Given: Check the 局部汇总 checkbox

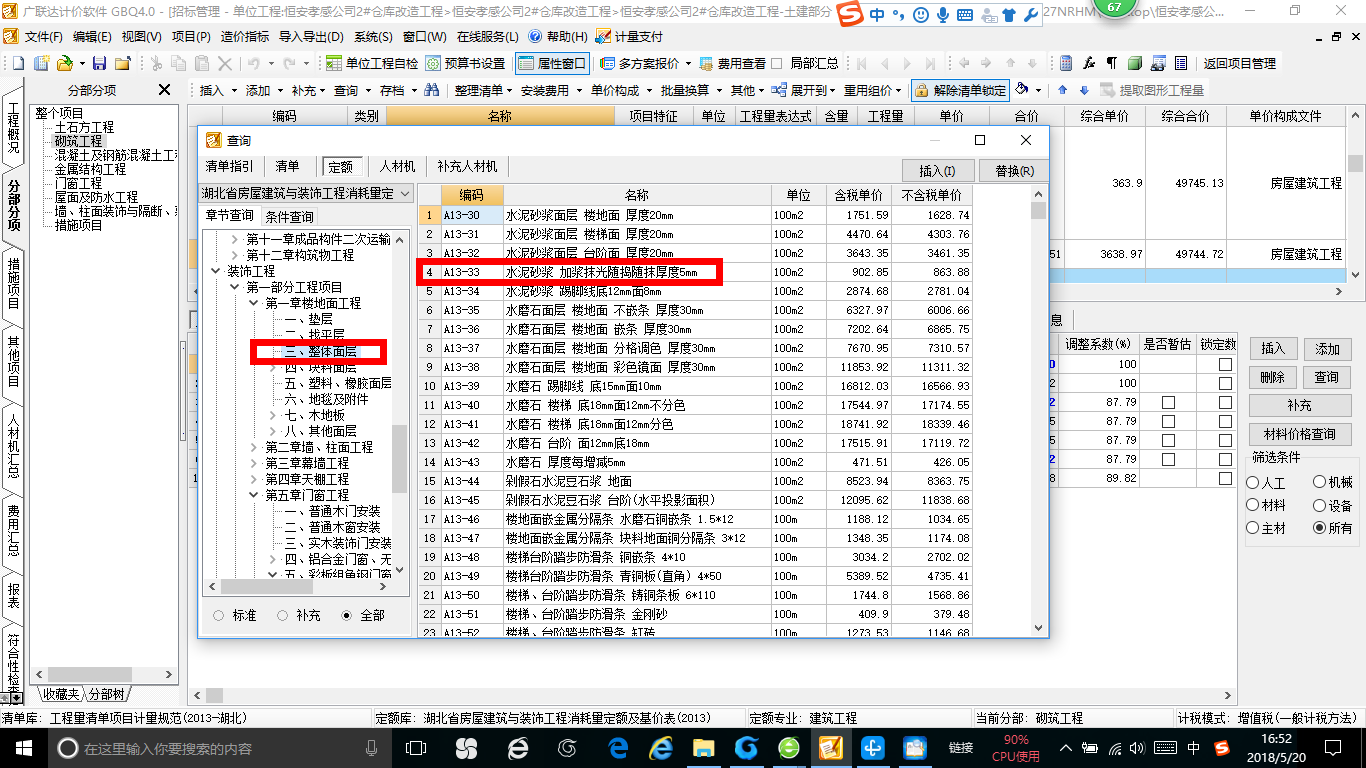Looking at the screenshot, I should click(777, 63).
